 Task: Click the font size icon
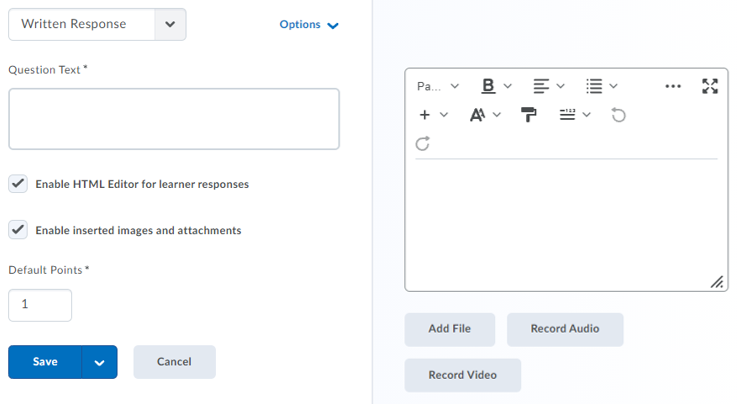click(478, 115)
